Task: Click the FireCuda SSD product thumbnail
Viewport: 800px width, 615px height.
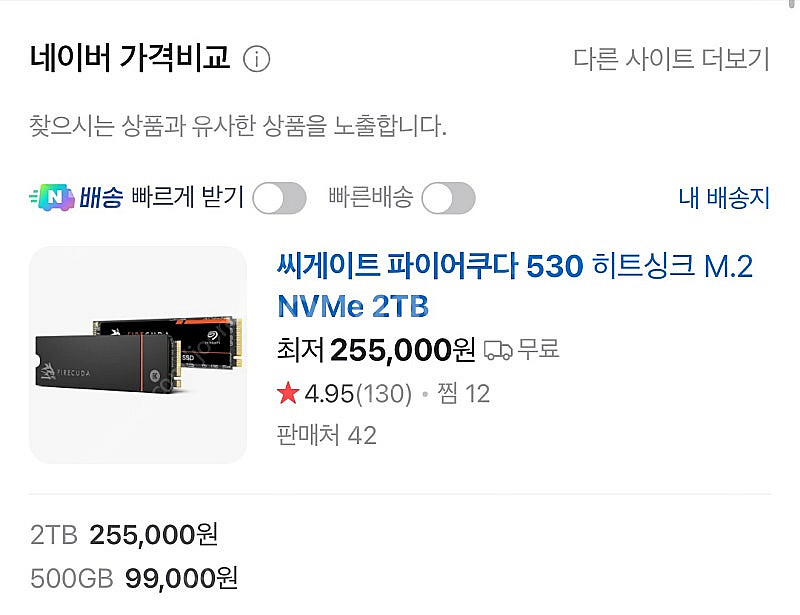Action: (x=138, y=355)
